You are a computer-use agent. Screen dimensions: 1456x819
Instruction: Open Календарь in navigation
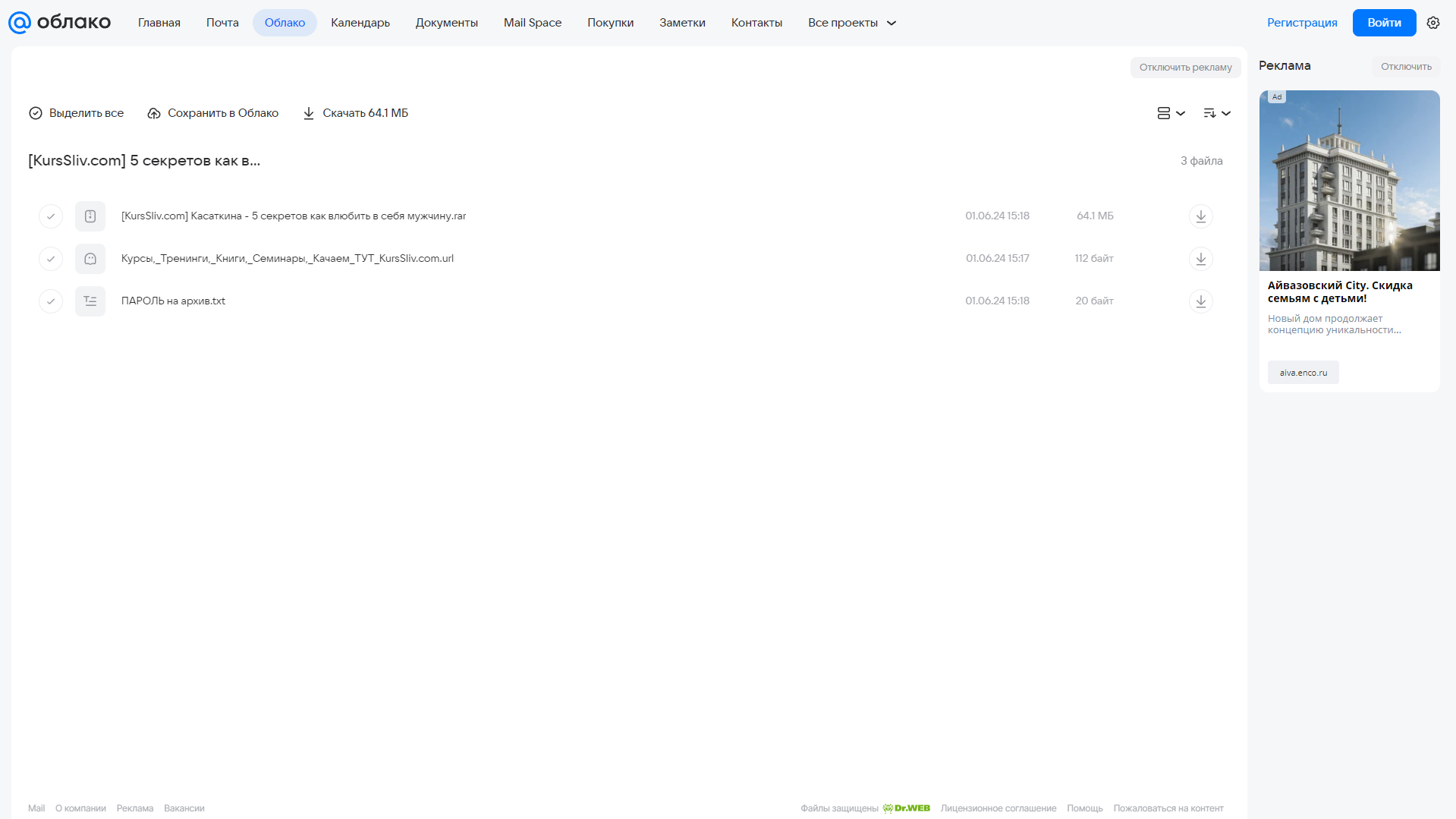(x=360, y=23)
